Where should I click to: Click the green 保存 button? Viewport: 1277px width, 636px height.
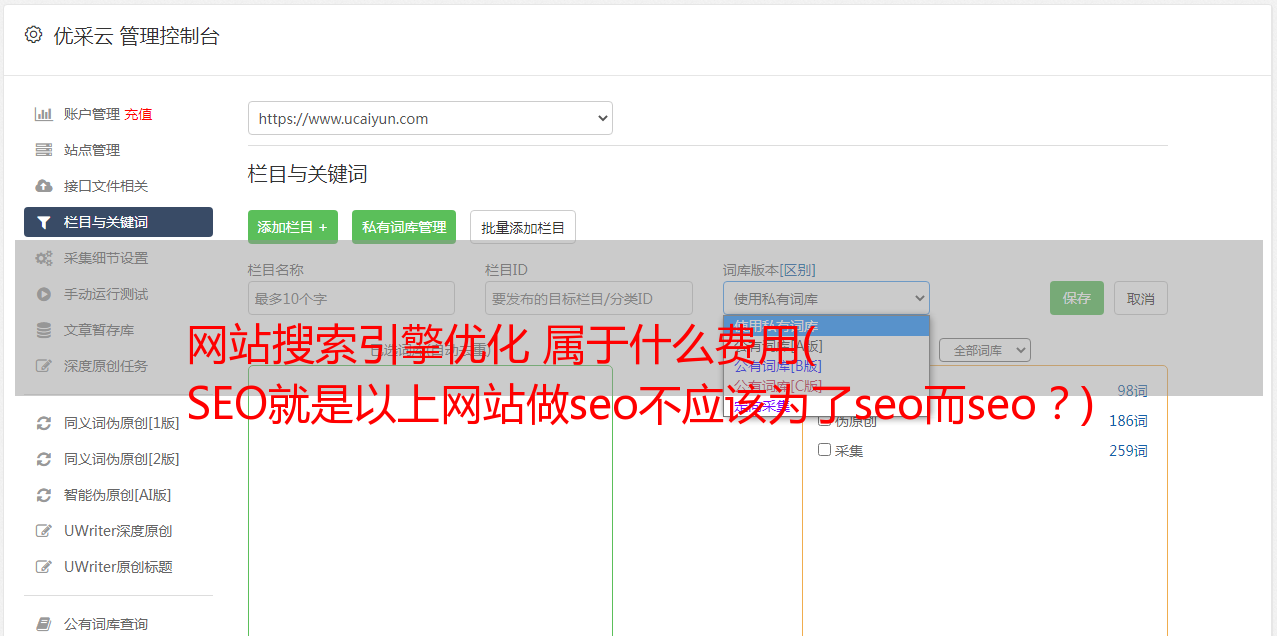1077,298
